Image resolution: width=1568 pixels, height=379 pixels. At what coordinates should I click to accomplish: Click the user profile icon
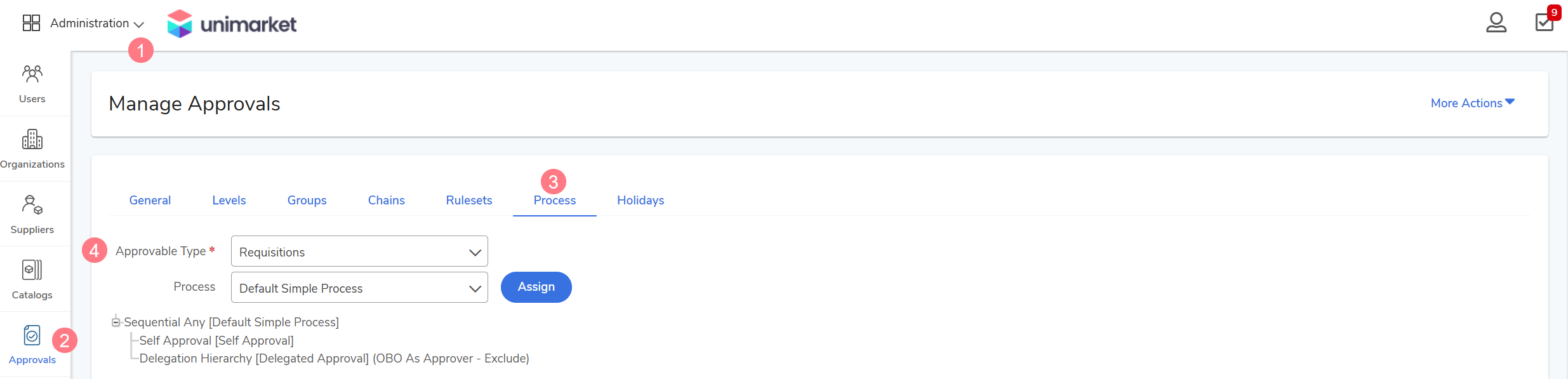1496,23
